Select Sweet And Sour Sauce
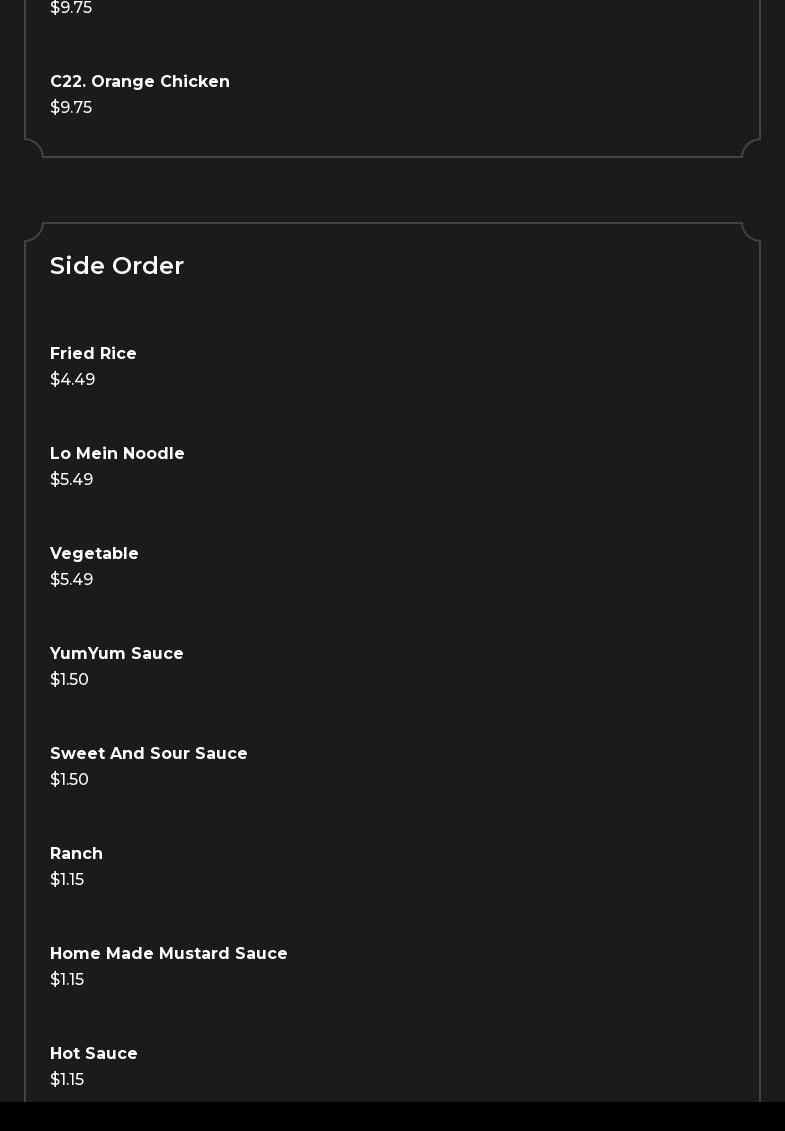 point(149,754)
